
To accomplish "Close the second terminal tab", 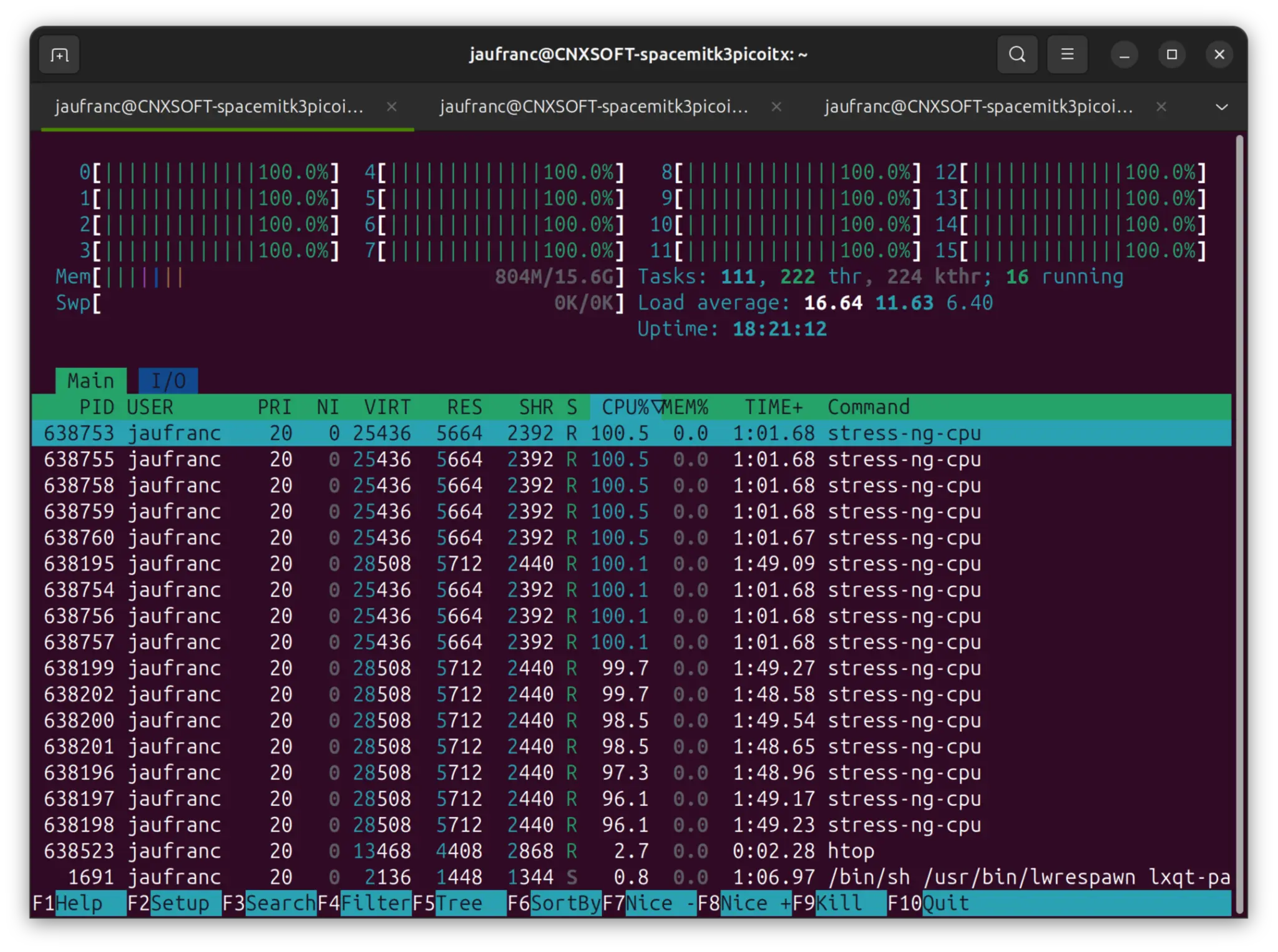I will point(776,107).
